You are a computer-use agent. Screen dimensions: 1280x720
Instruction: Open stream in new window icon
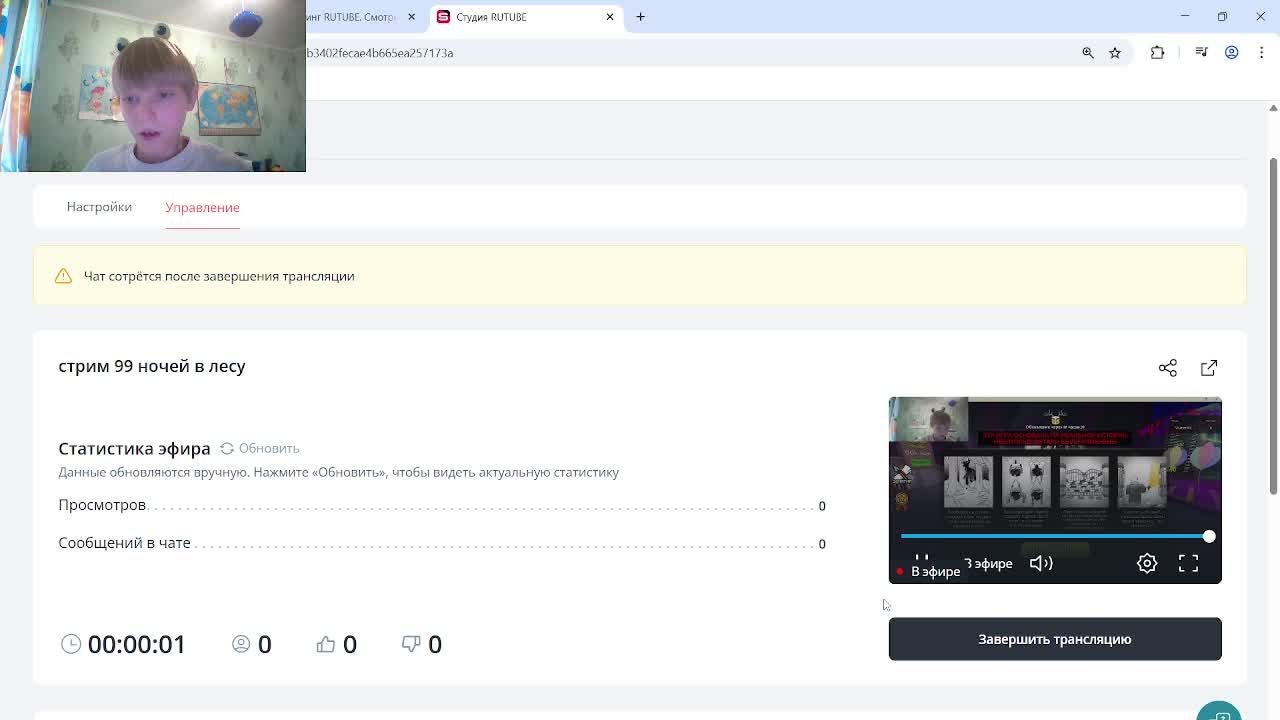(x=1209, y=368)
